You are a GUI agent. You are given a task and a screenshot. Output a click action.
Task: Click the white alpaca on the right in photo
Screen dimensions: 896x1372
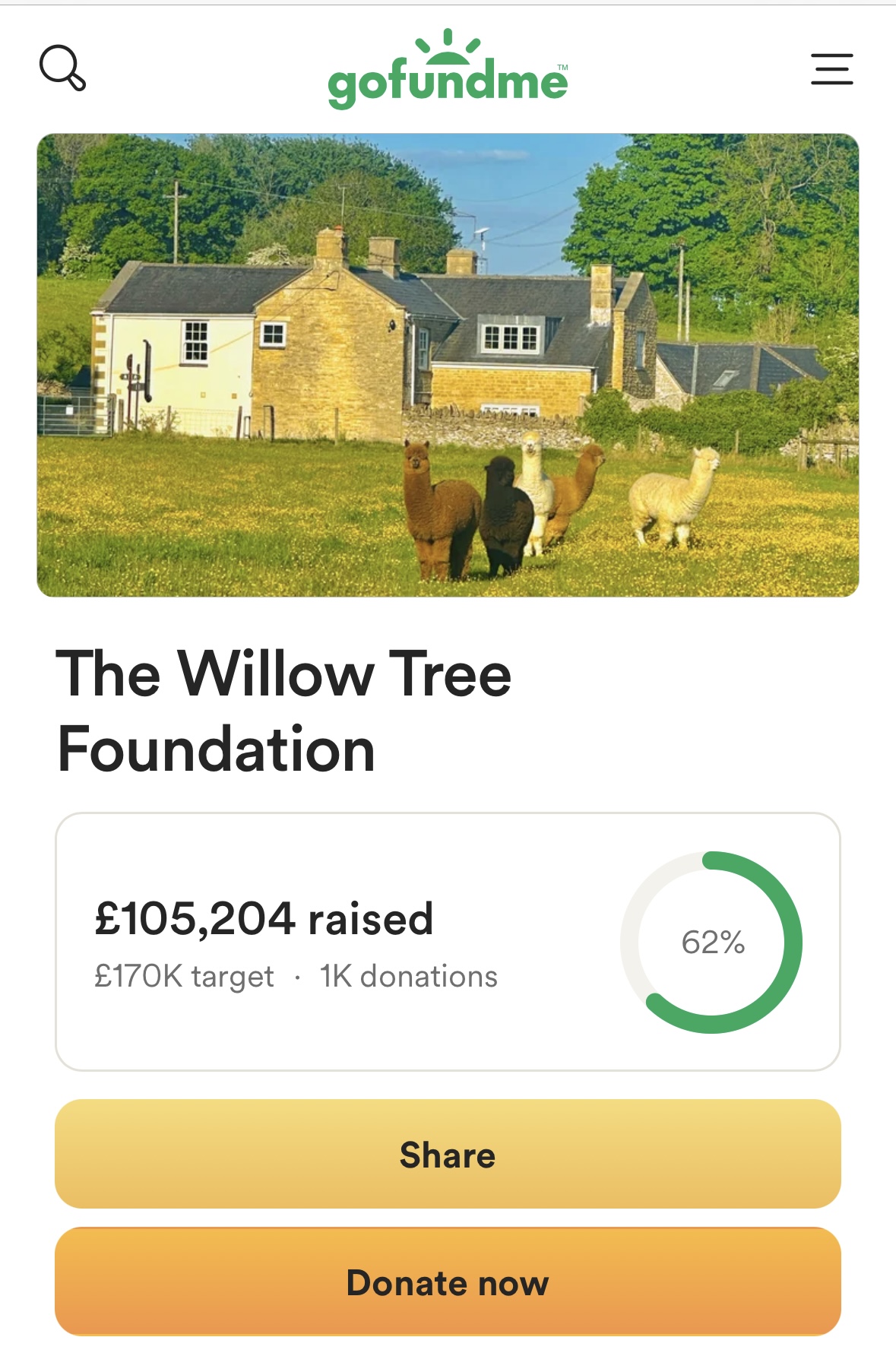(673, 497)
